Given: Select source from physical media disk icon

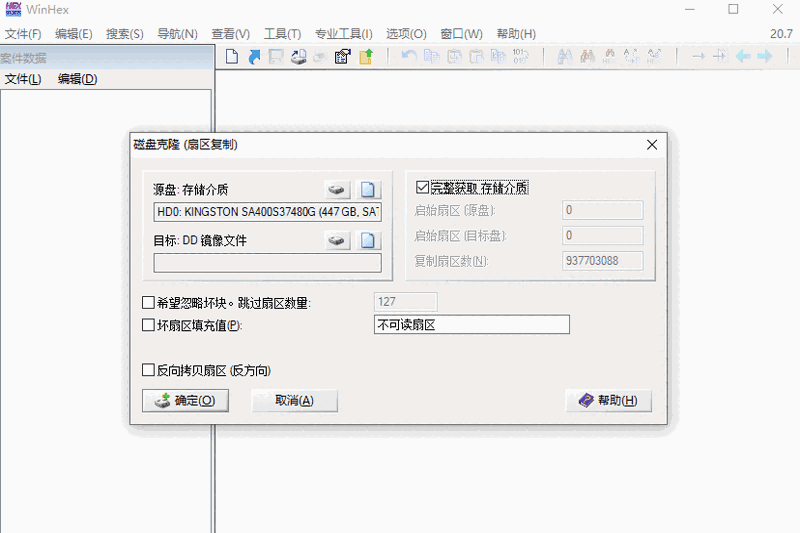Looking at the screenshot, I should 337,190.
